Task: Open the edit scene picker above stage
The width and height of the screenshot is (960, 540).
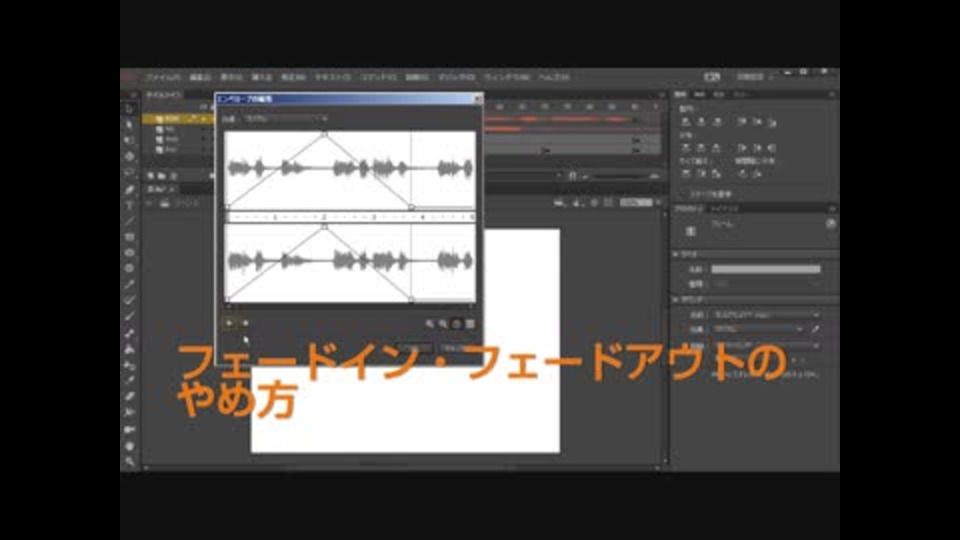Action: click(x=559, y=203)
